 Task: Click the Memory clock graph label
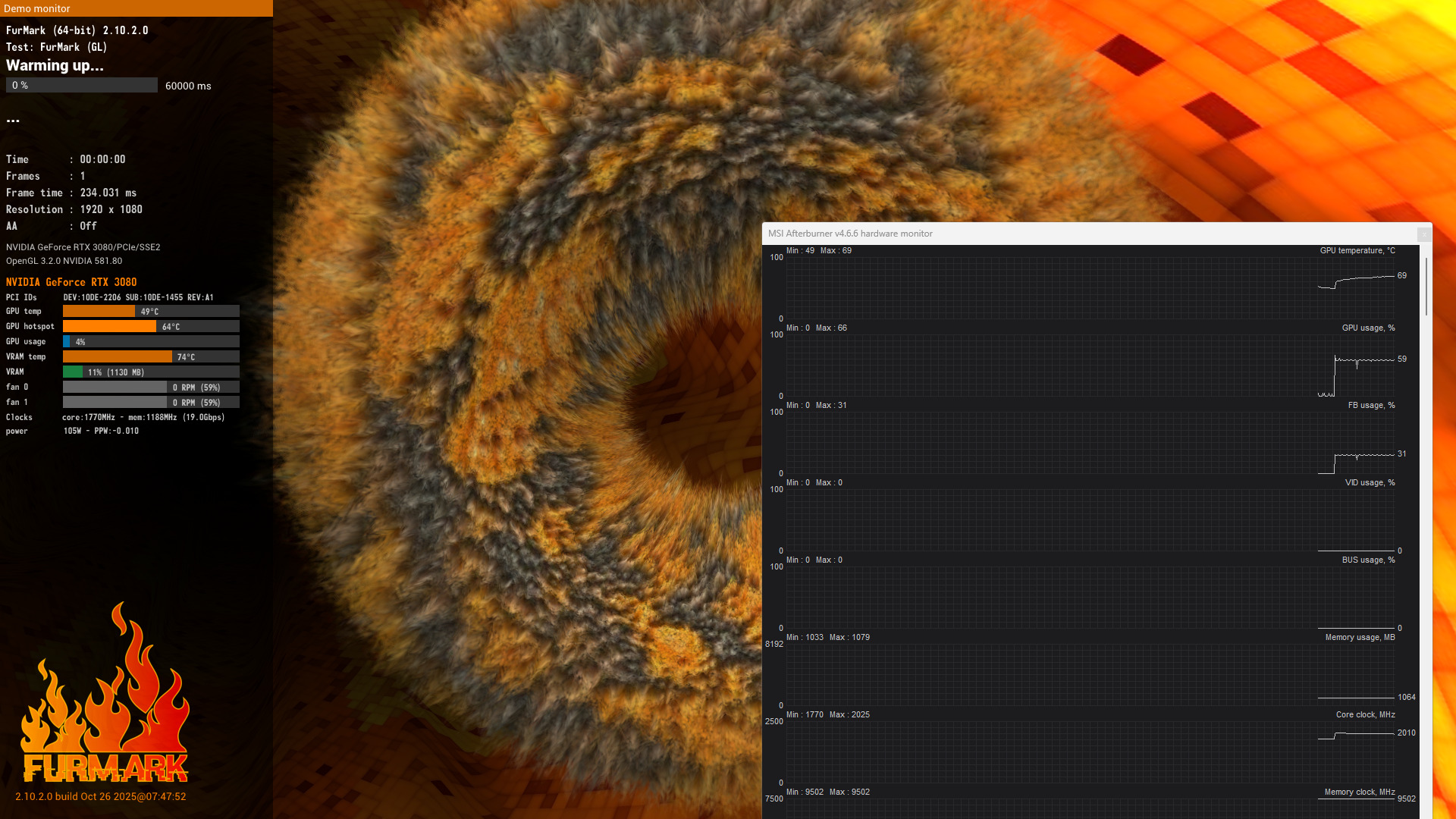1359,792
